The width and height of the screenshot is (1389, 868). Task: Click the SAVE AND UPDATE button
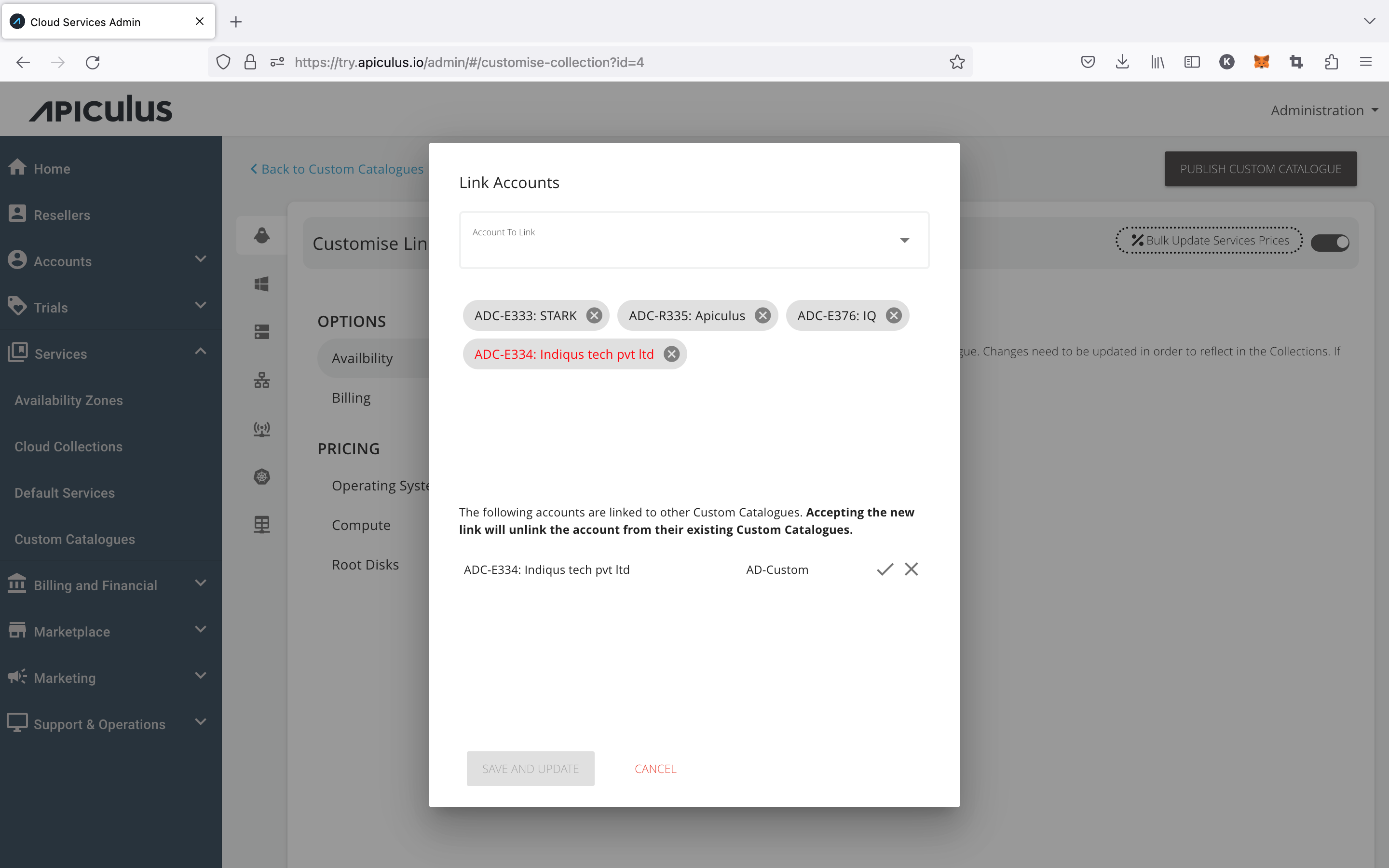click(x=529, y=768)
